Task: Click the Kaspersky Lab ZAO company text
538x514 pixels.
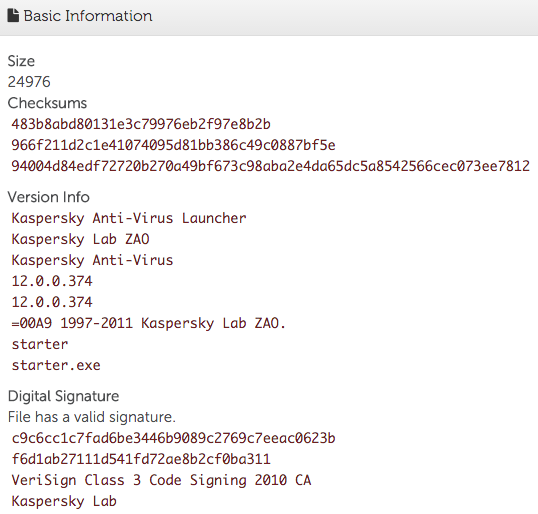Action: coord(81,239)
